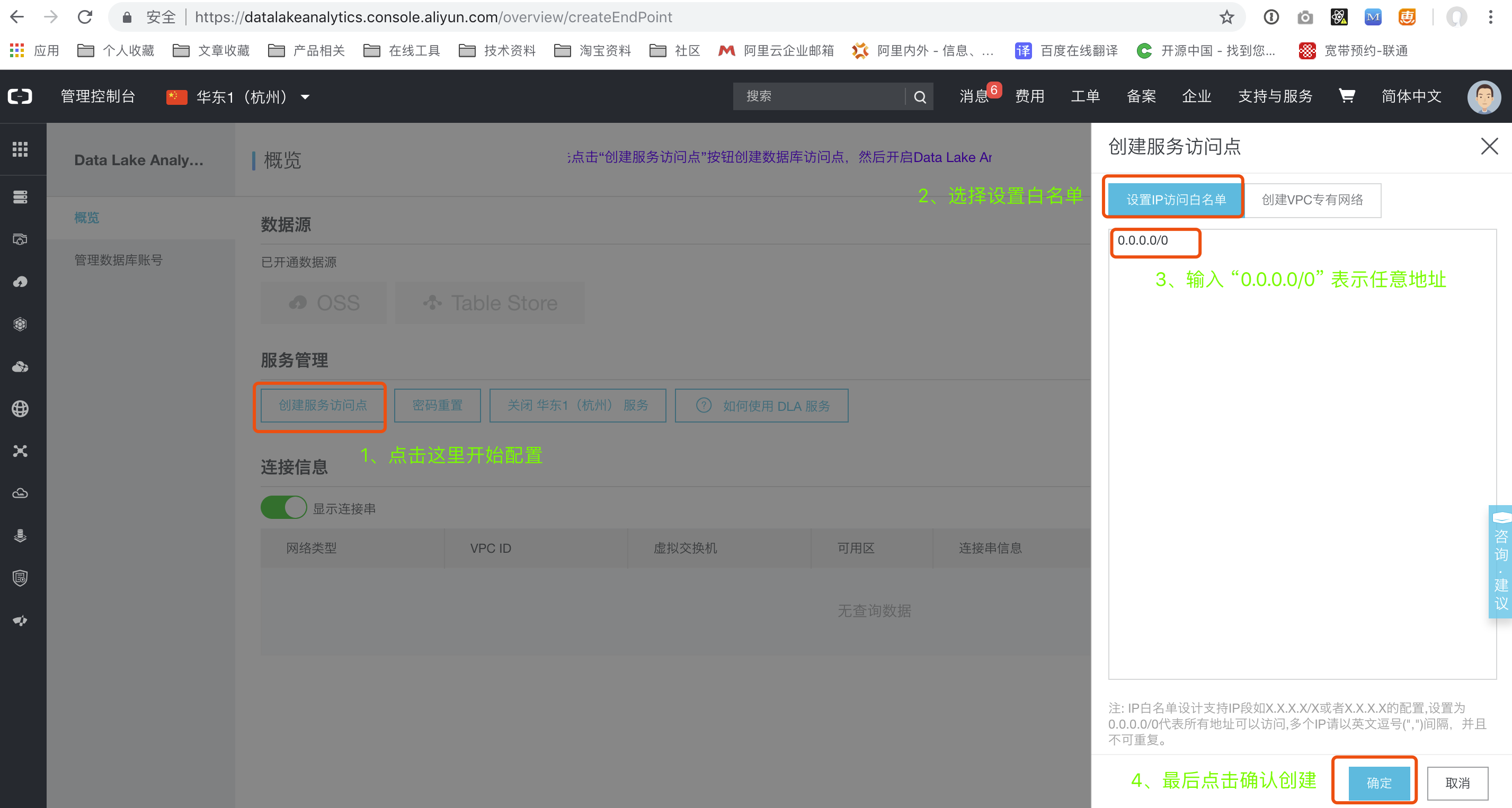This screenshot has width=1512, height=808.
Task: Click the Aliyun logo in console header
Action: pos(20,96)
